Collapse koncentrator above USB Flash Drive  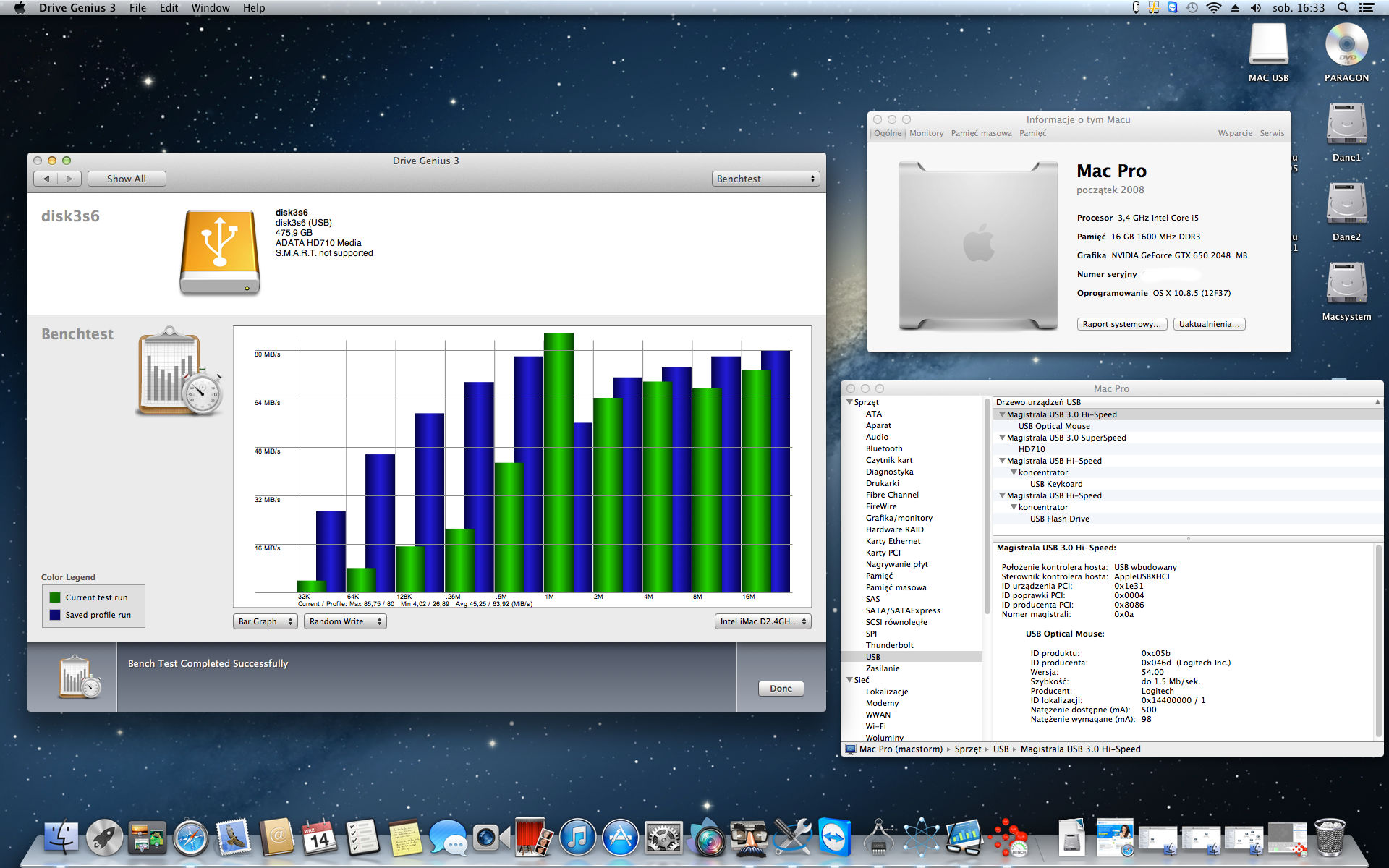tap(1014, 507)
